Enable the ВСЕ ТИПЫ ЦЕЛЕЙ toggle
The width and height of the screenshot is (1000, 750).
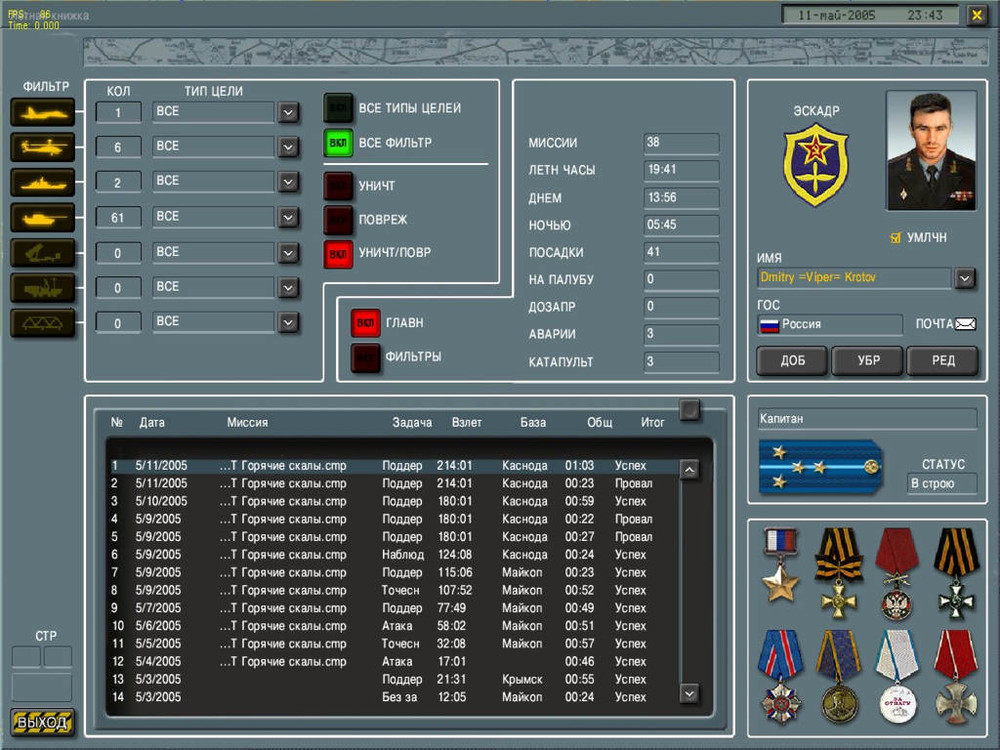[x=338, y=105]
